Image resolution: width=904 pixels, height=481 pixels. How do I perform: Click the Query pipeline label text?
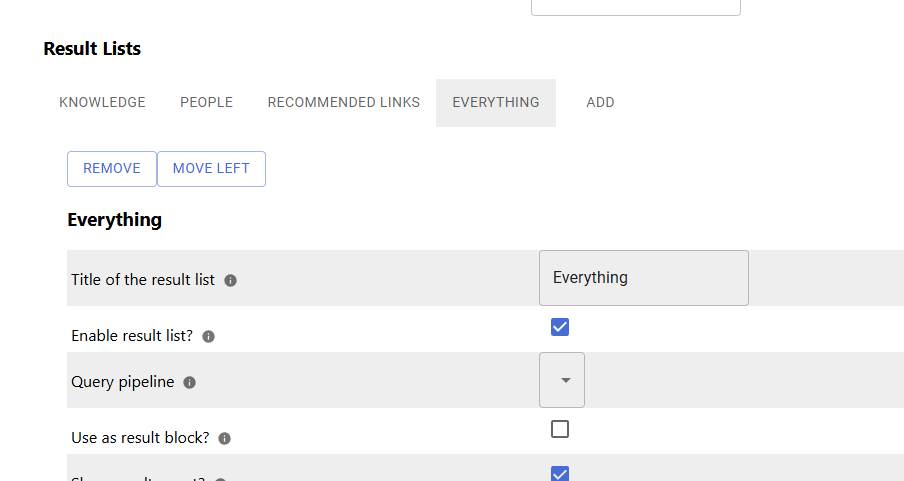123,382
